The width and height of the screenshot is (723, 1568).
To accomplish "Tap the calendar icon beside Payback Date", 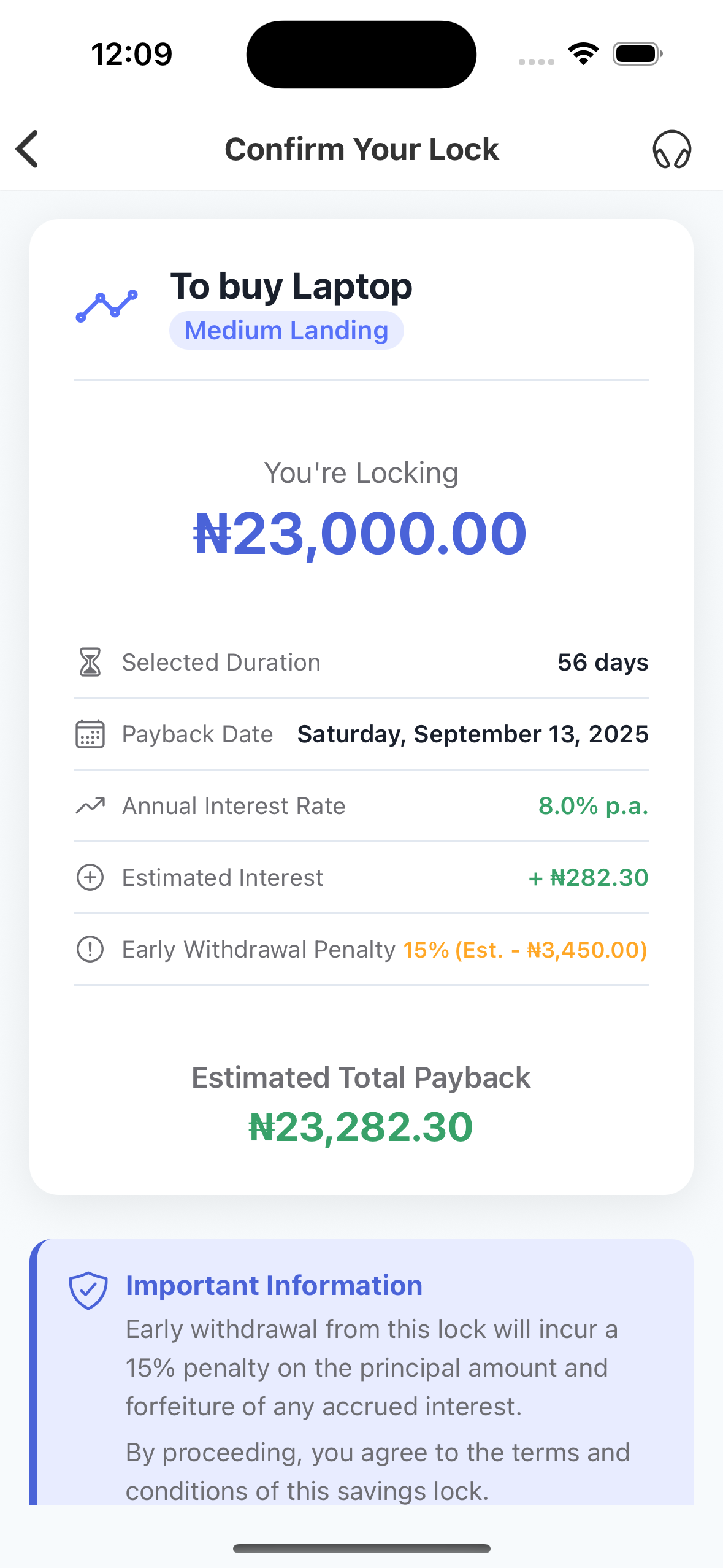I will click(x=90, y=734).
